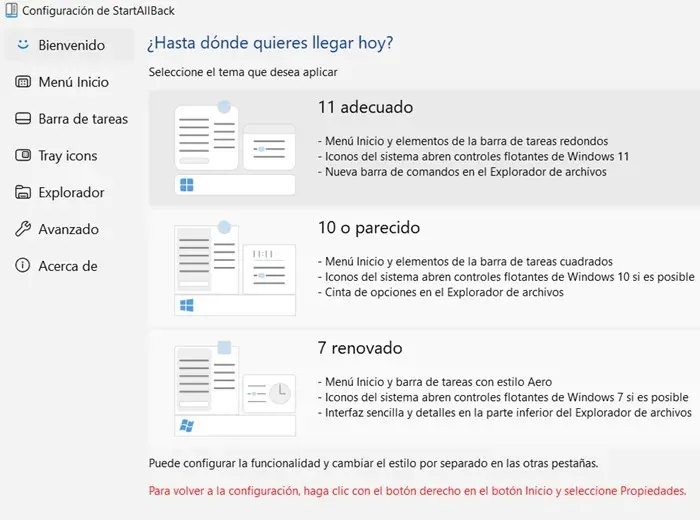
Task: Apply the 11 adecuado theme
Action: click(424, 148)
